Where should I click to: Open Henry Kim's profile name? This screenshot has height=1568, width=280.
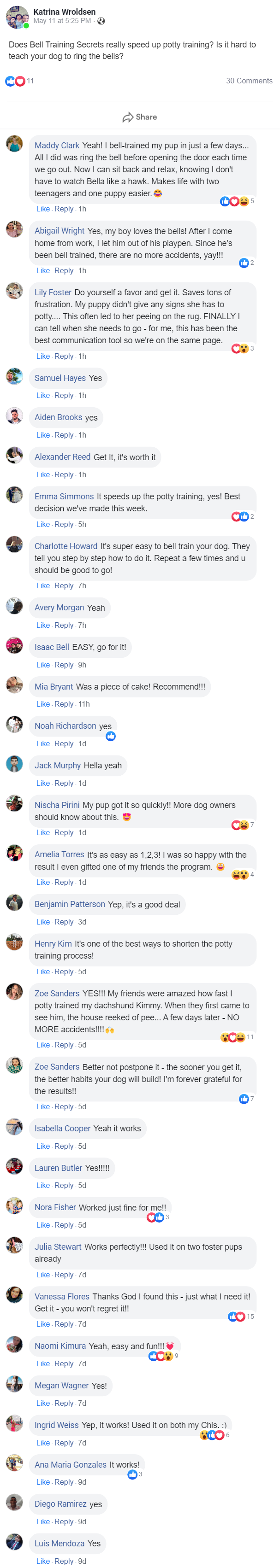53,943
